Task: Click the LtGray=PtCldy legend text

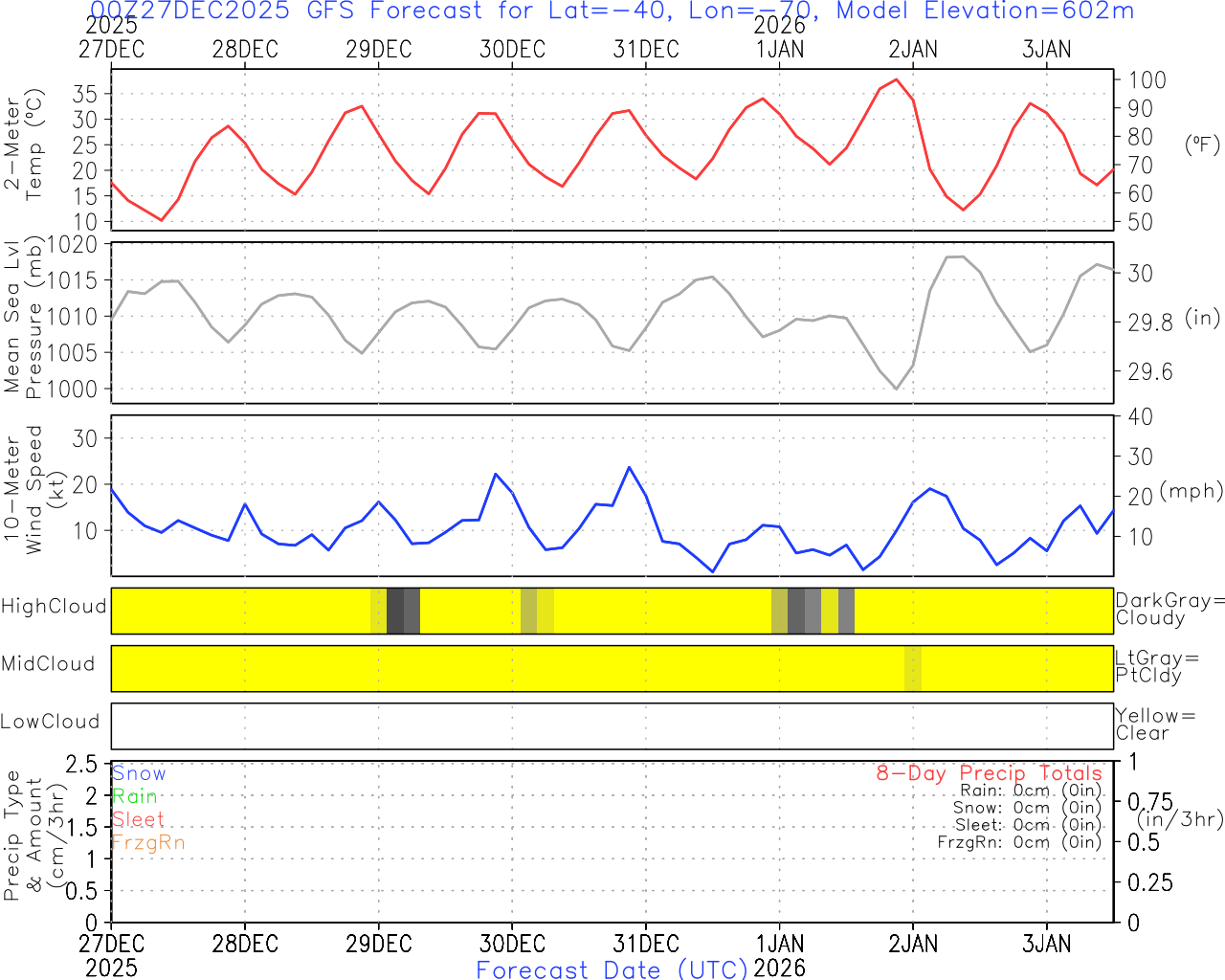Action: point(1156,667)
